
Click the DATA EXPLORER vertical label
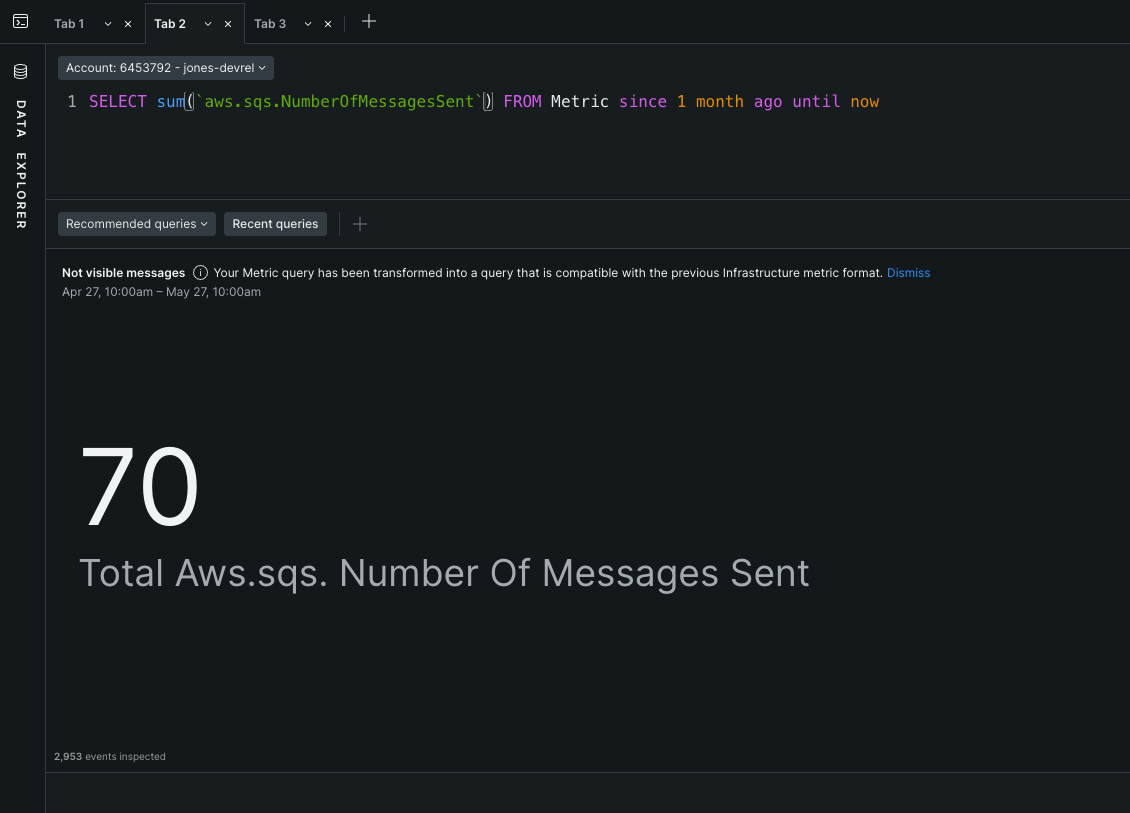coord(21,164)
